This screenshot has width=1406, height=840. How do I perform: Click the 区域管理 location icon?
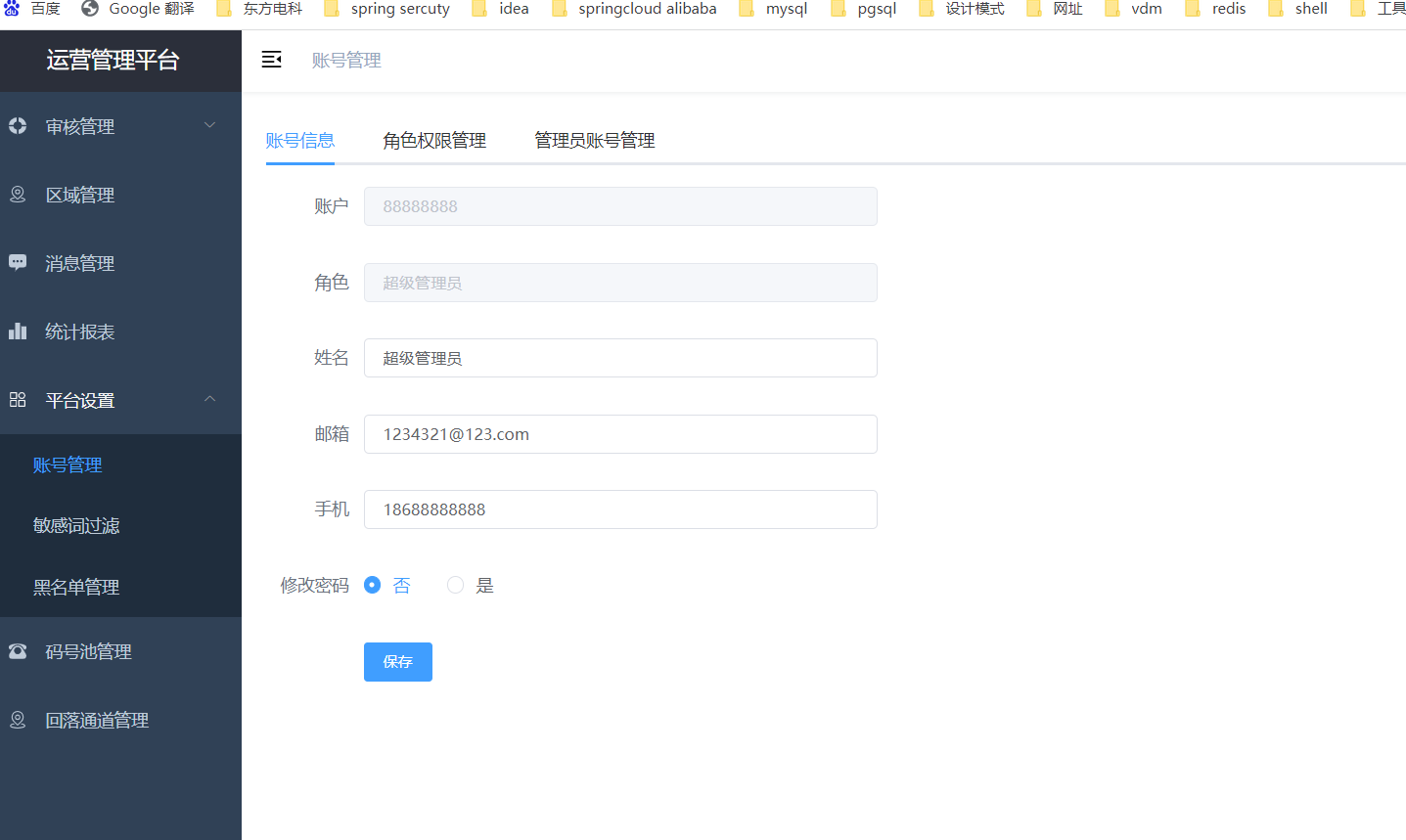point(18,194)
